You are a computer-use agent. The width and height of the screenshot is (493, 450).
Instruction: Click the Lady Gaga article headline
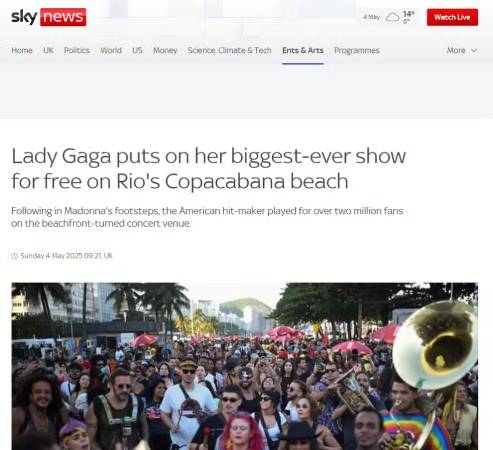pos(209,168)
